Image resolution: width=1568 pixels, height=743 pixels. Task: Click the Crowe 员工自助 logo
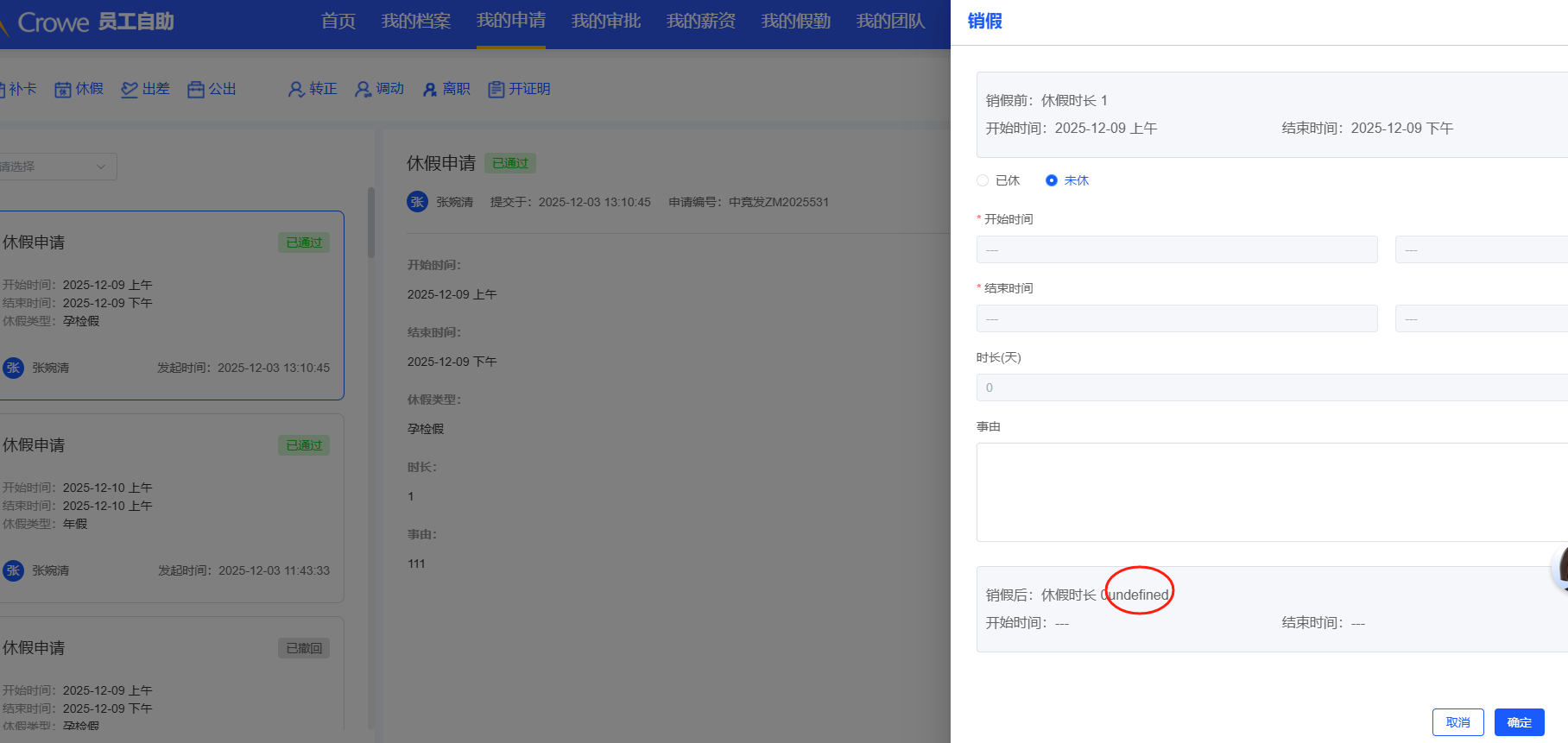point(88,22)
